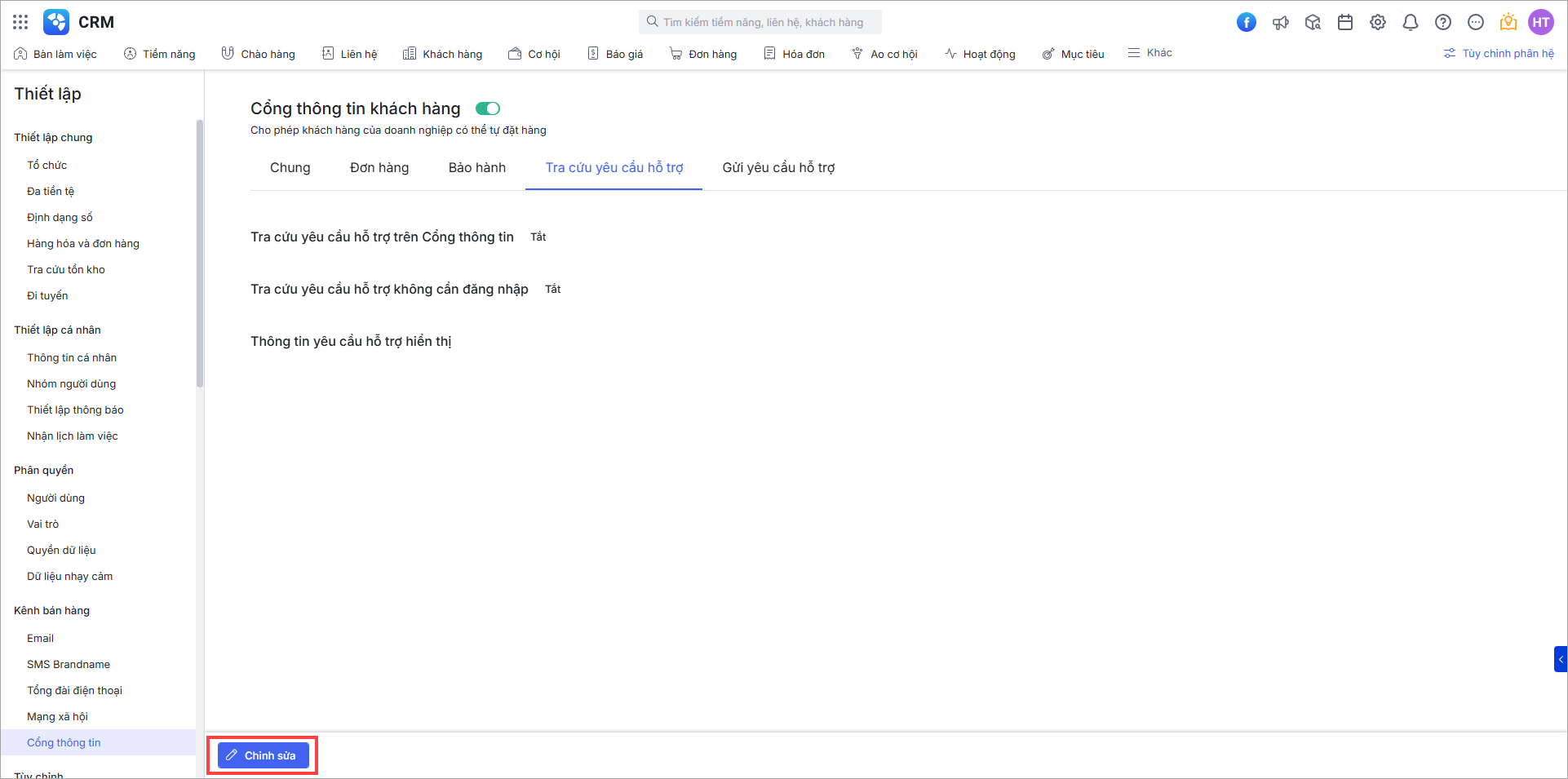Viewport: 1568px width, 779px height.
Task: Open Dữ liệu nhạy cảm settings
Action: click(70, 576)
